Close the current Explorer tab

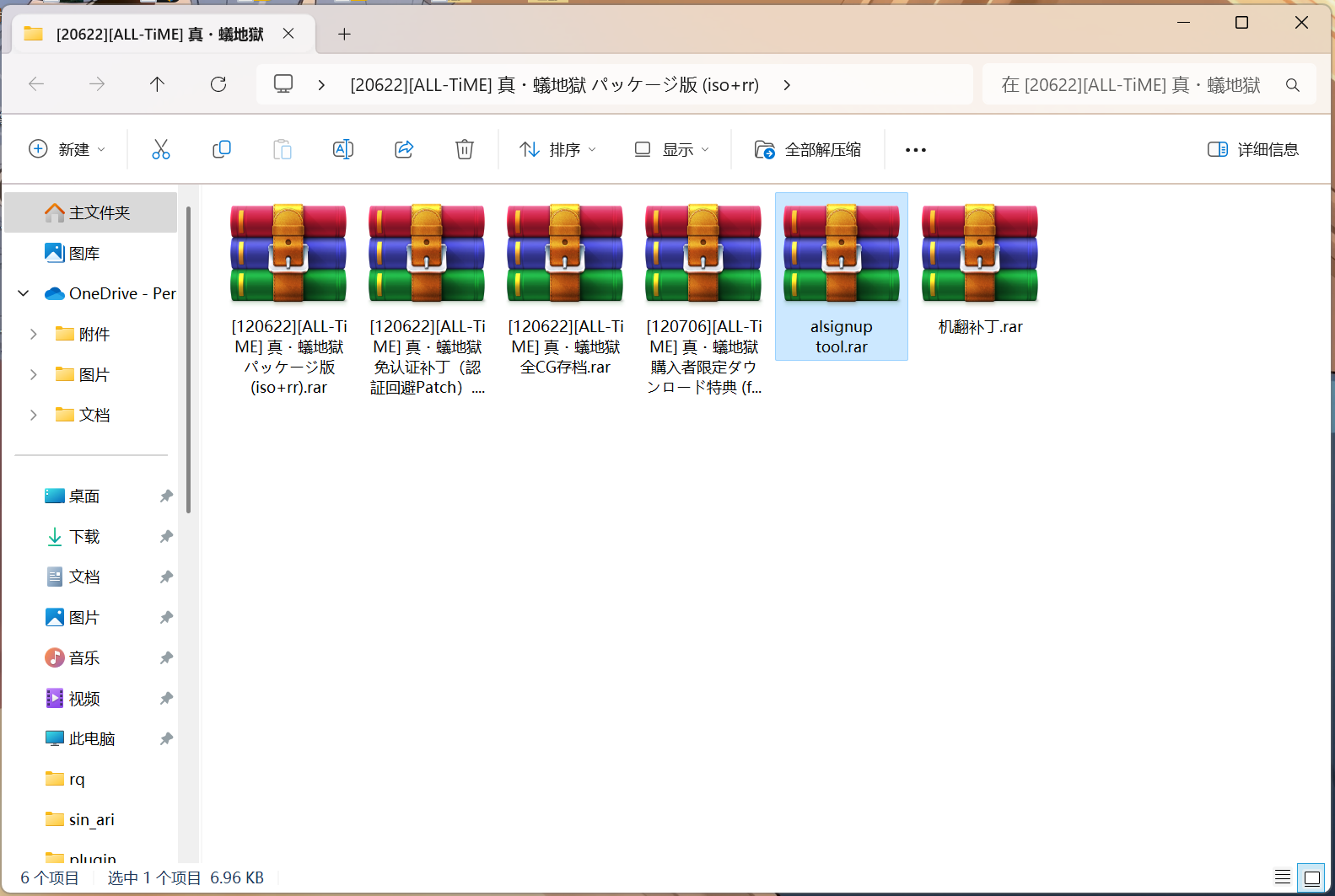[x=288, y=34]
